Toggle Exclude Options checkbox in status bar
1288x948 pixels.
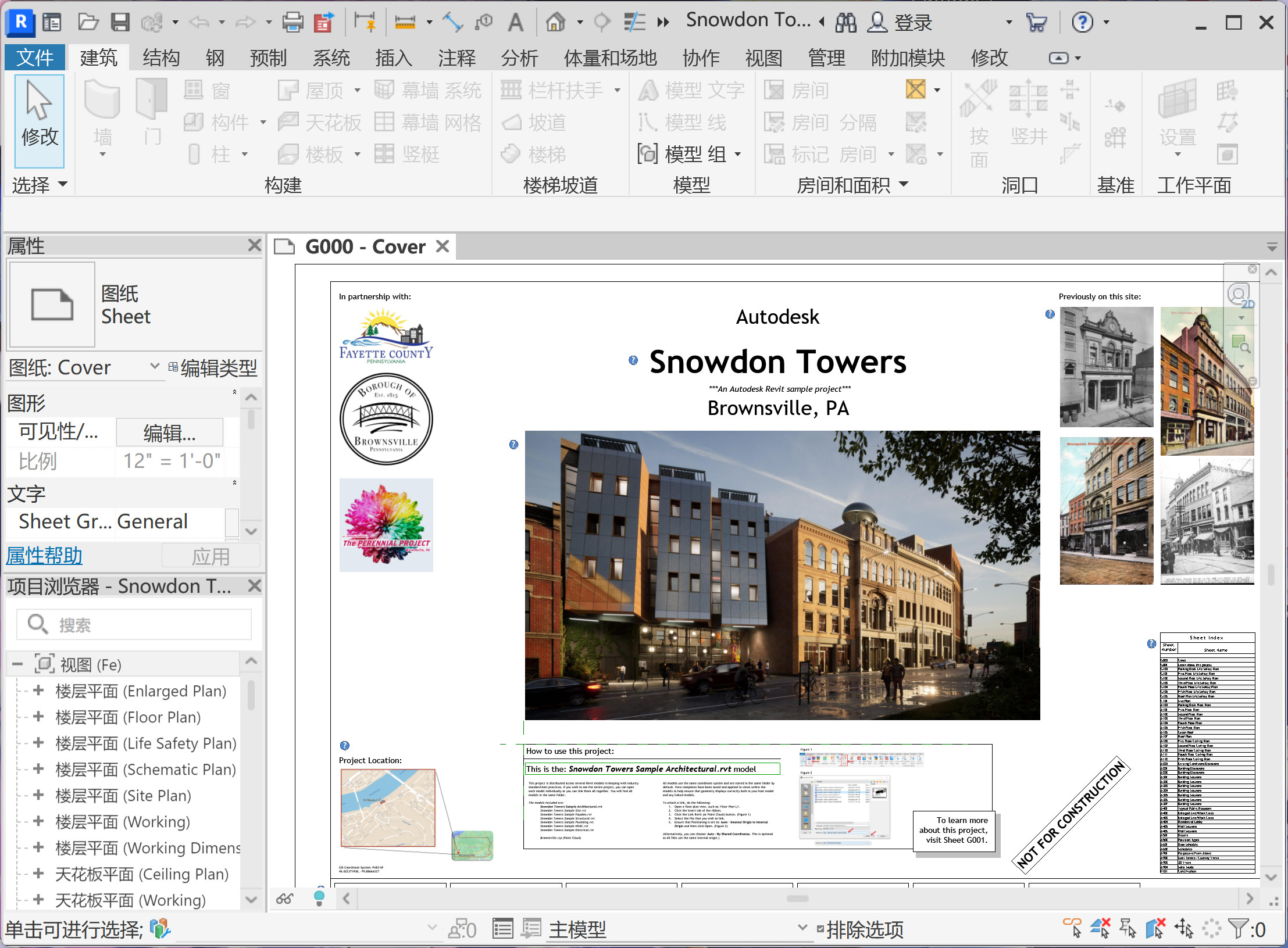(820, 929)
